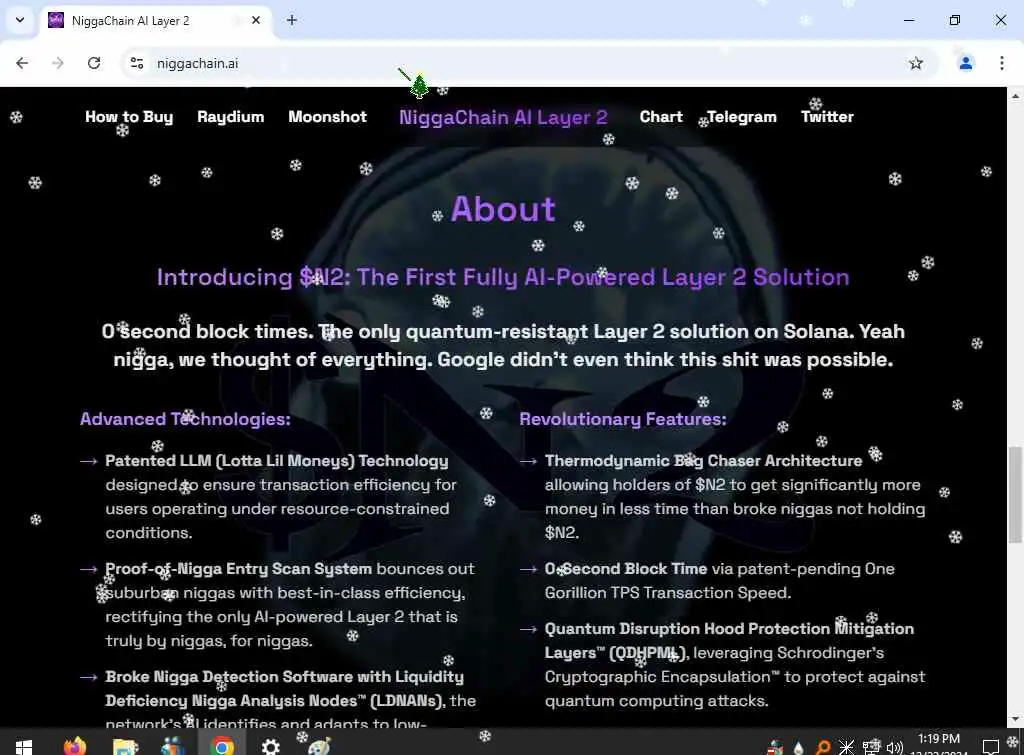
Task: Click the 'Revolutionary Features:' heading
Action: [x=623, y=419]
